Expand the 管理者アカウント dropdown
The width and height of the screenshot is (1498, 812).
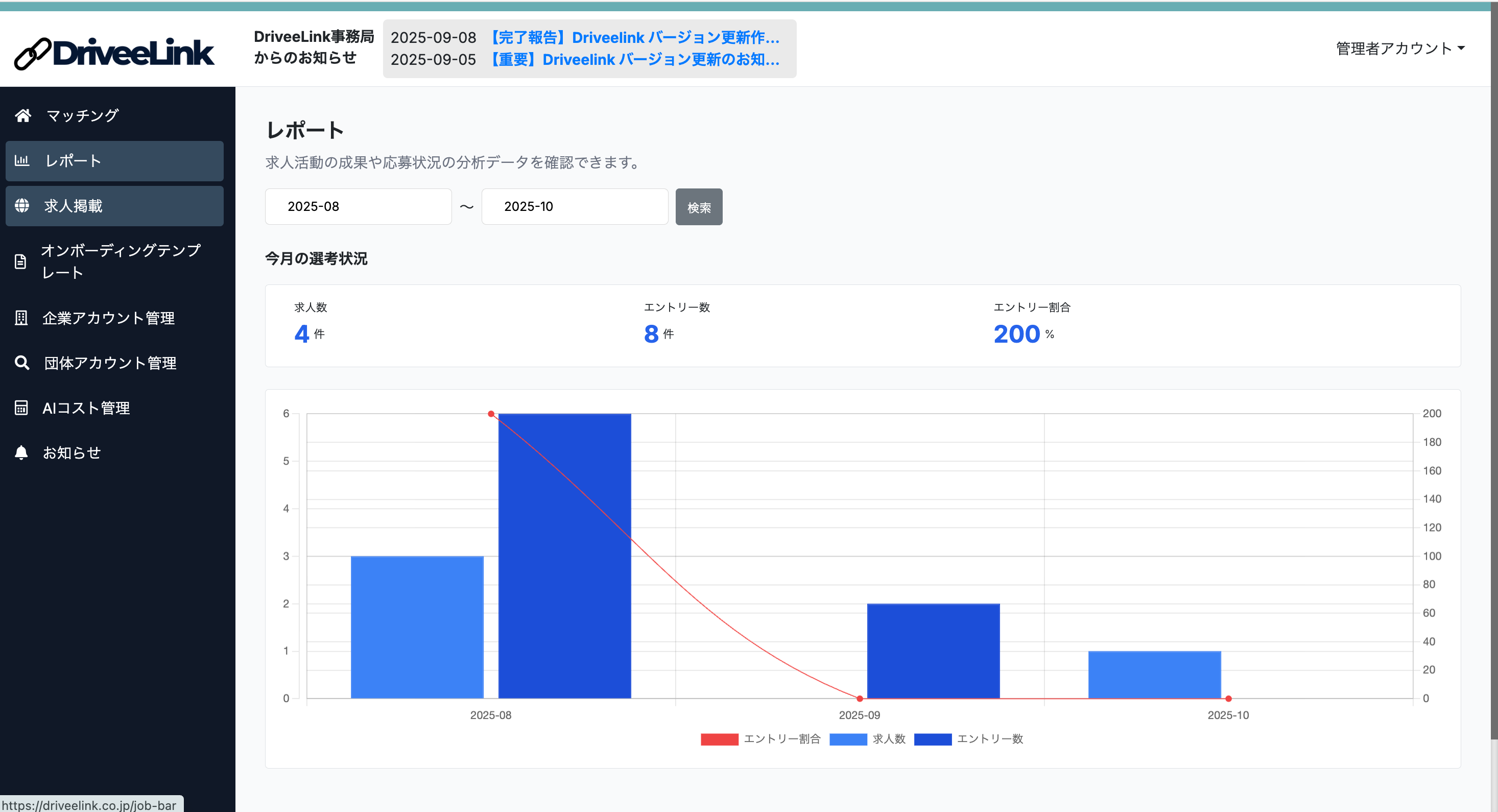1400,49
